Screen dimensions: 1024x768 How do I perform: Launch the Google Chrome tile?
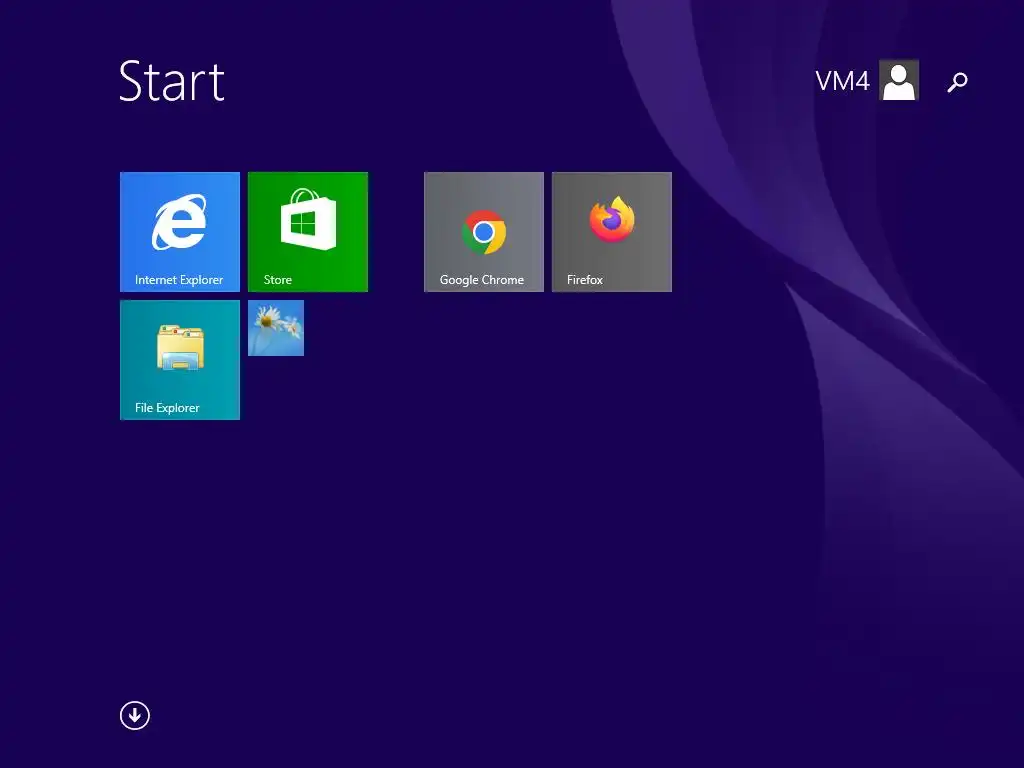click(484, 232)
